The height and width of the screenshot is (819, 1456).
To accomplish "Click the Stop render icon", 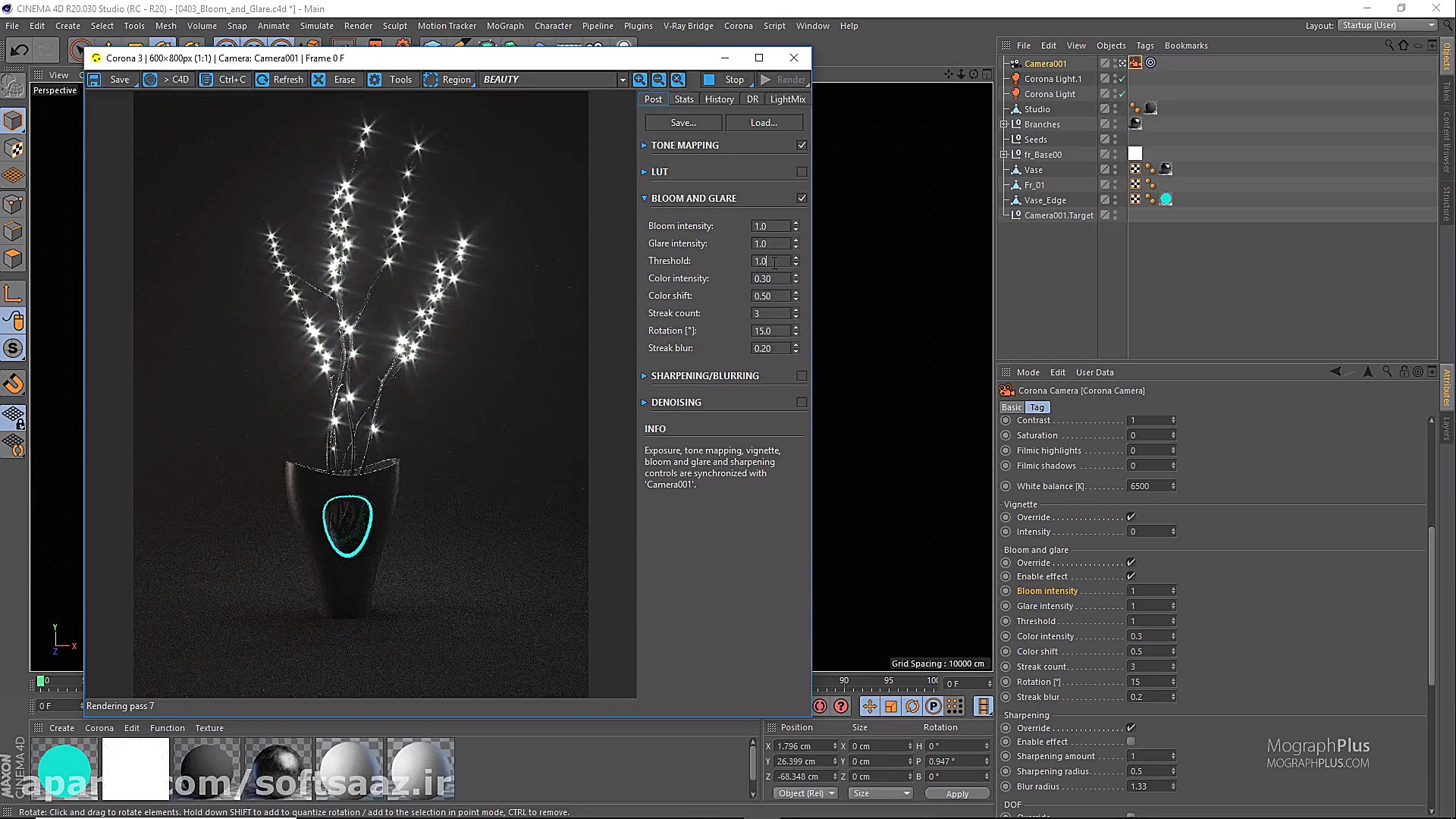I will tap(709, 80).
